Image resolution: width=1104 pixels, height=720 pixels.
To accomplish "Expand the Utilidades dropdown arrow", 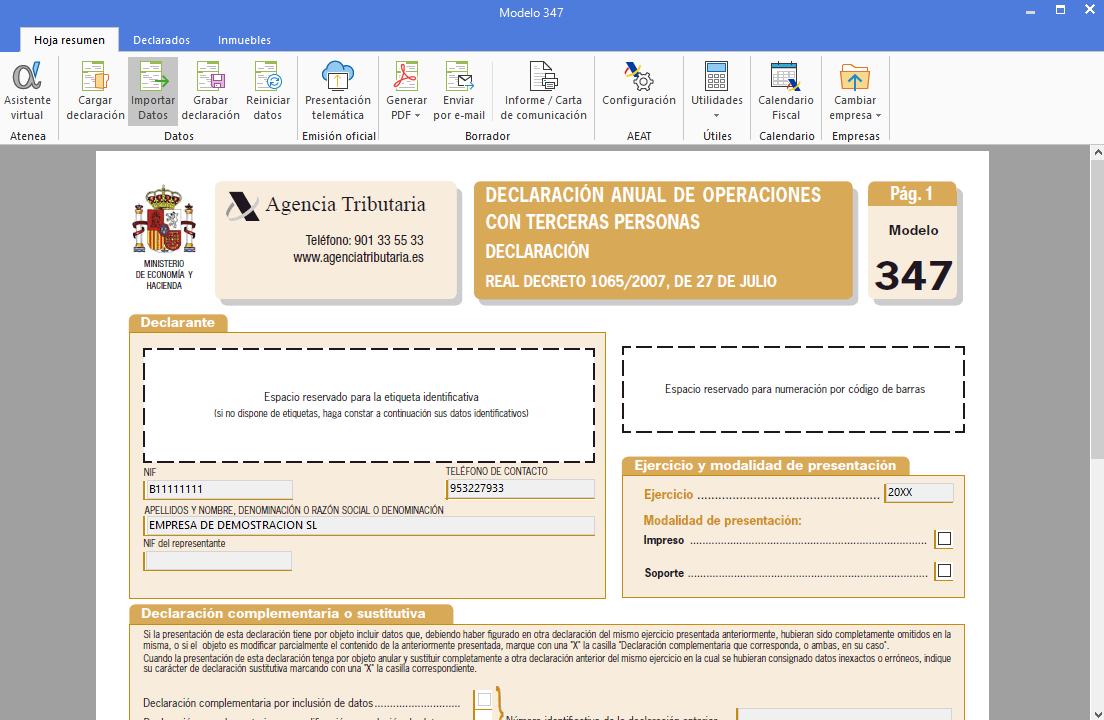I will [x=717, y=116].
